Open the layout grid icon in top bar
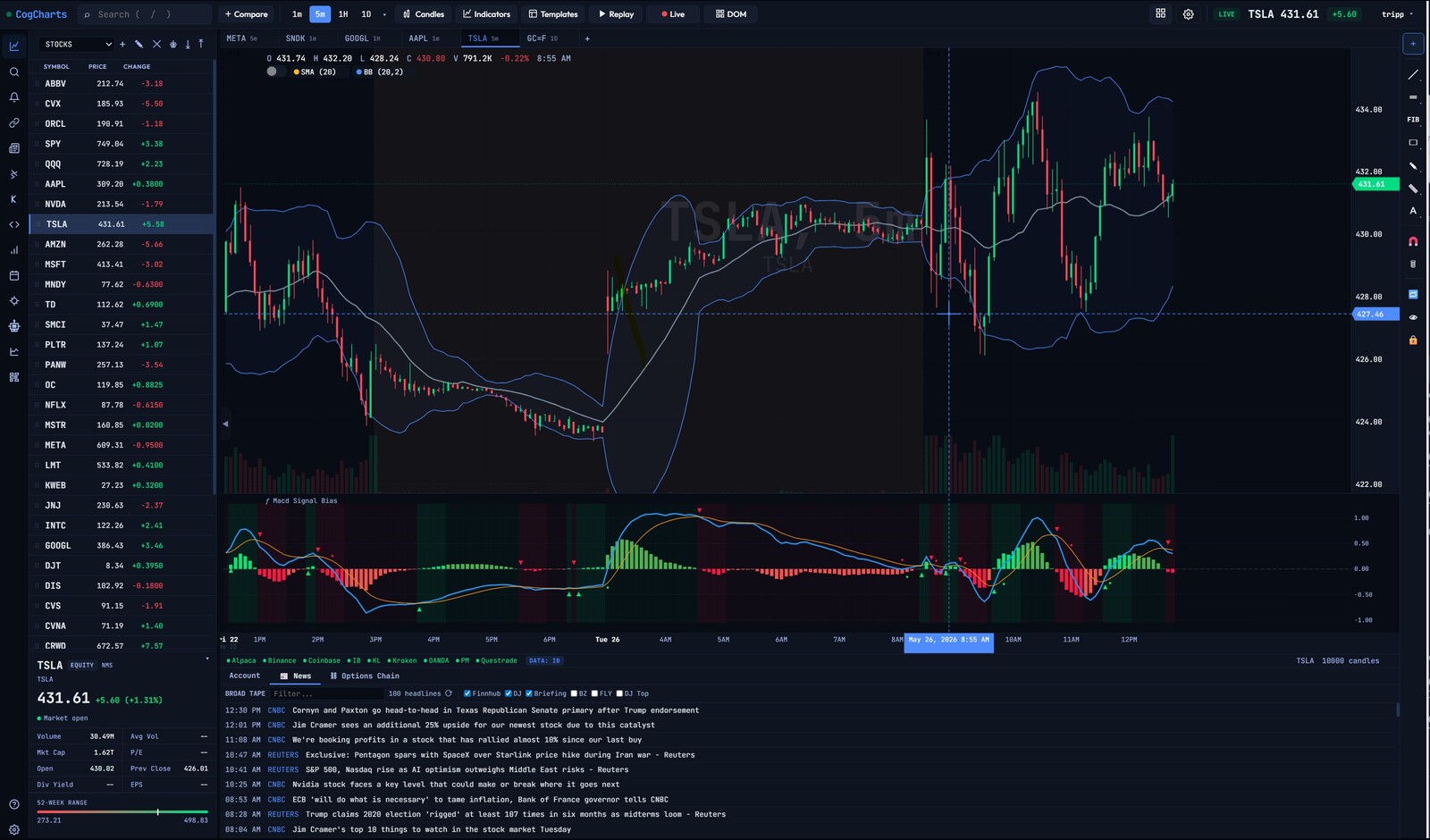 click(1161, 13)
